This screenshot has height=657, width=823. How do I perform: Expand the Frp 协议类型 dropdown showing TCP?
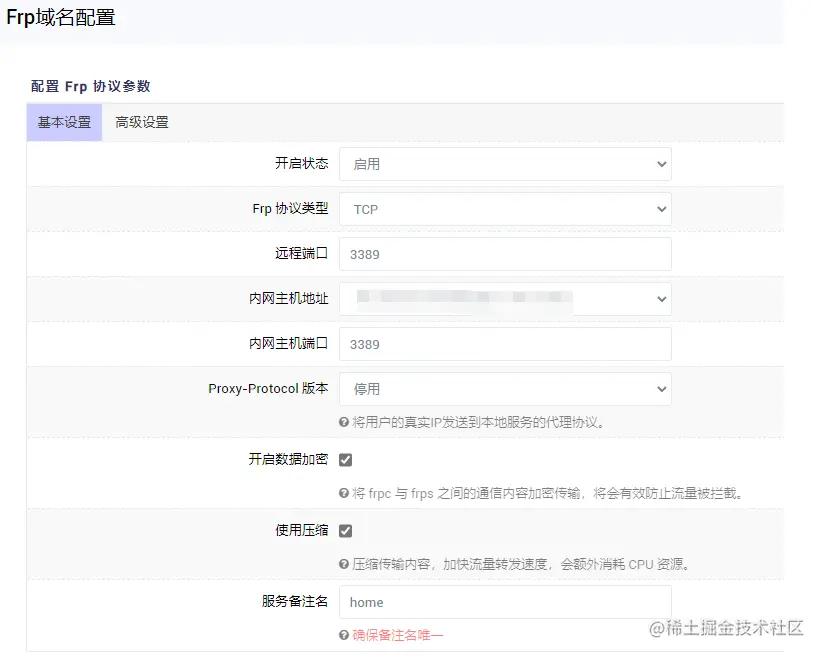coord(505,209)
